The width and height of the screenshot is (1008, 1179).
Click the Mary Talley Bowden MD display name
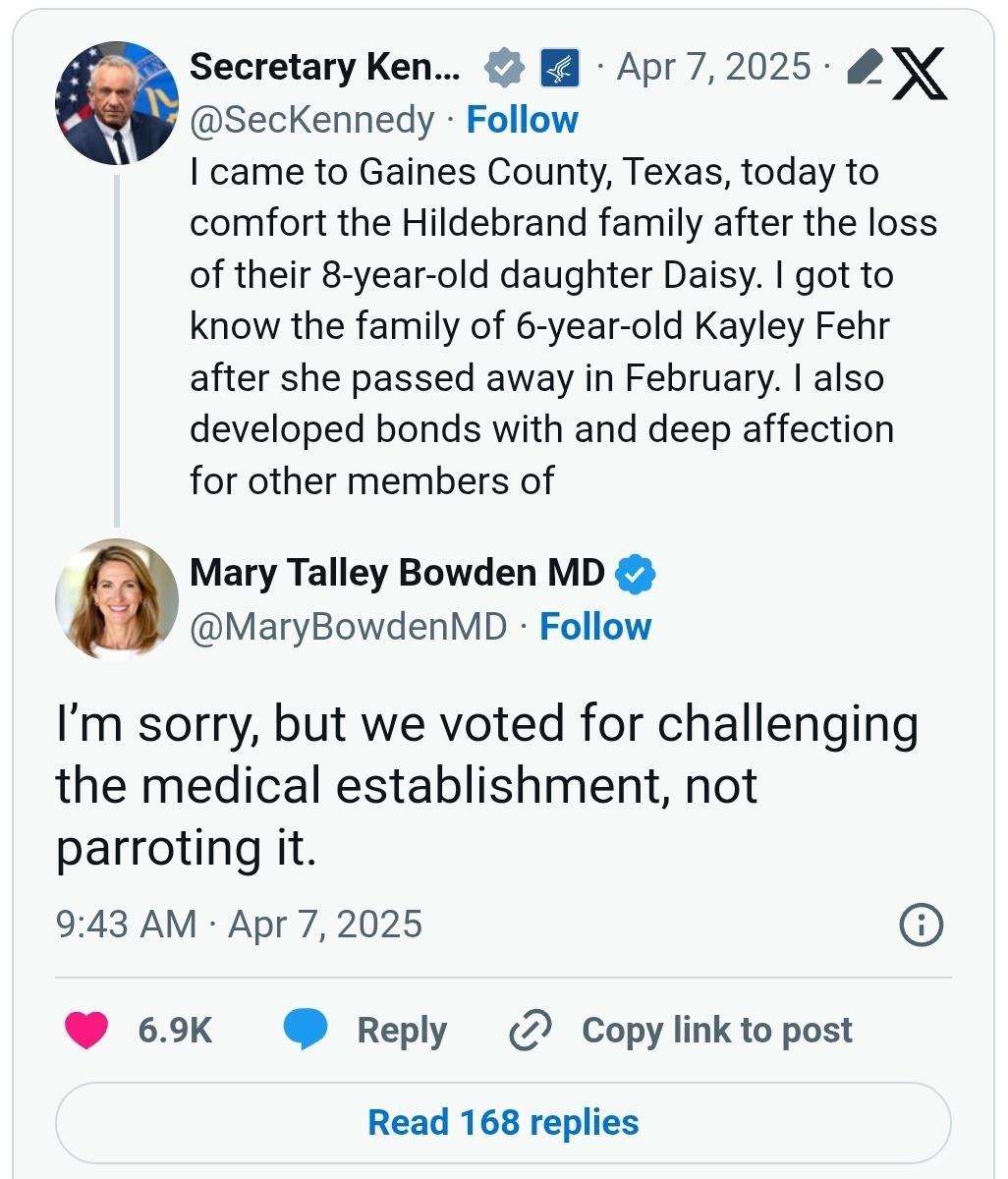pos(397,573)
